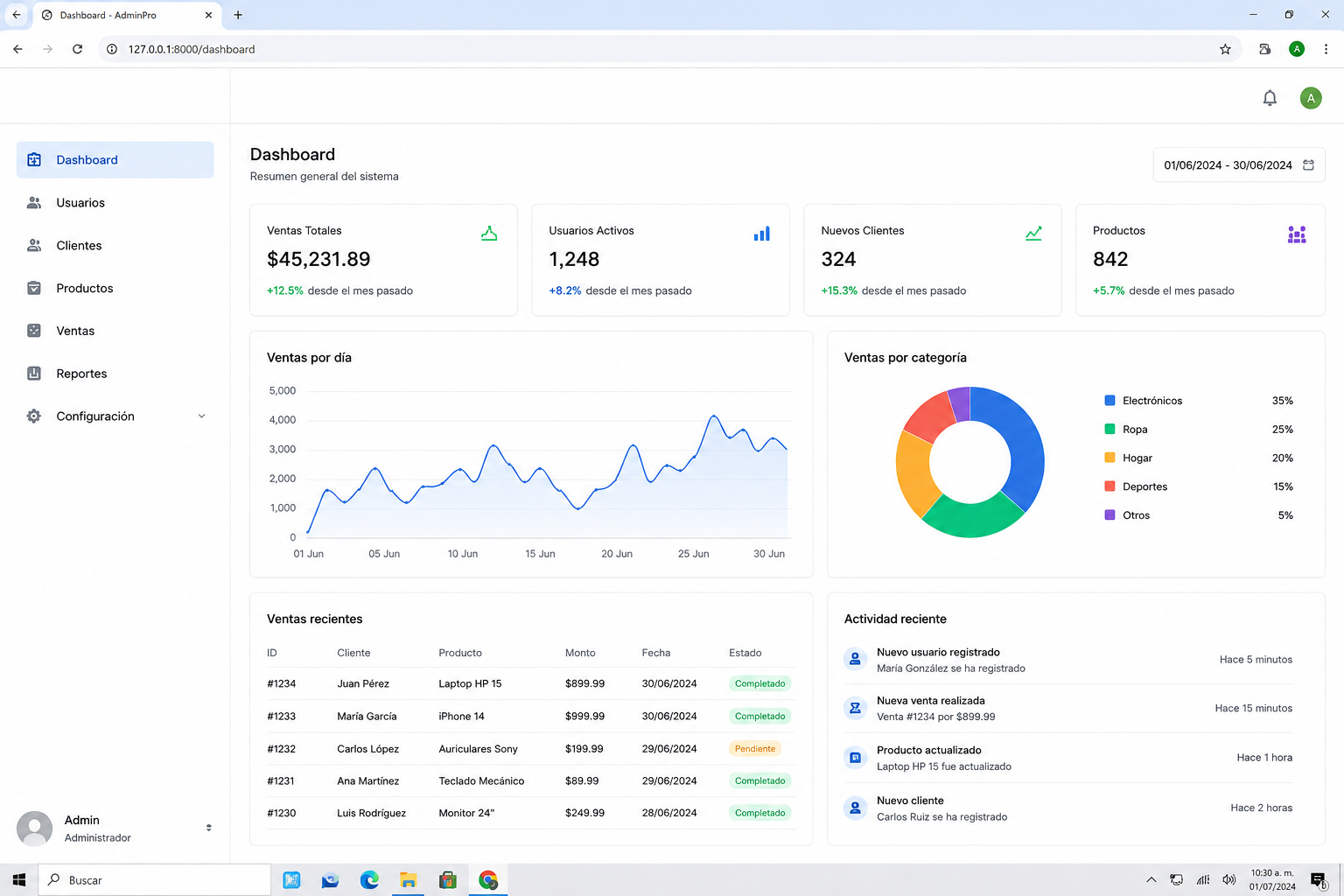1344x896 pixels.
Task: Click the Estado column header
Action: [x=745, y=653]
